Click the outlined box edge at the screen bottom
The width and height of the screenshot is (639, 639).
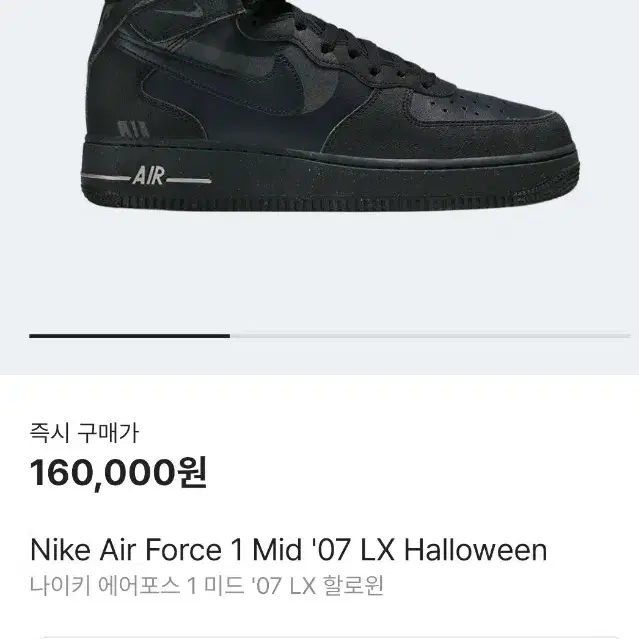tap(326, 637)
